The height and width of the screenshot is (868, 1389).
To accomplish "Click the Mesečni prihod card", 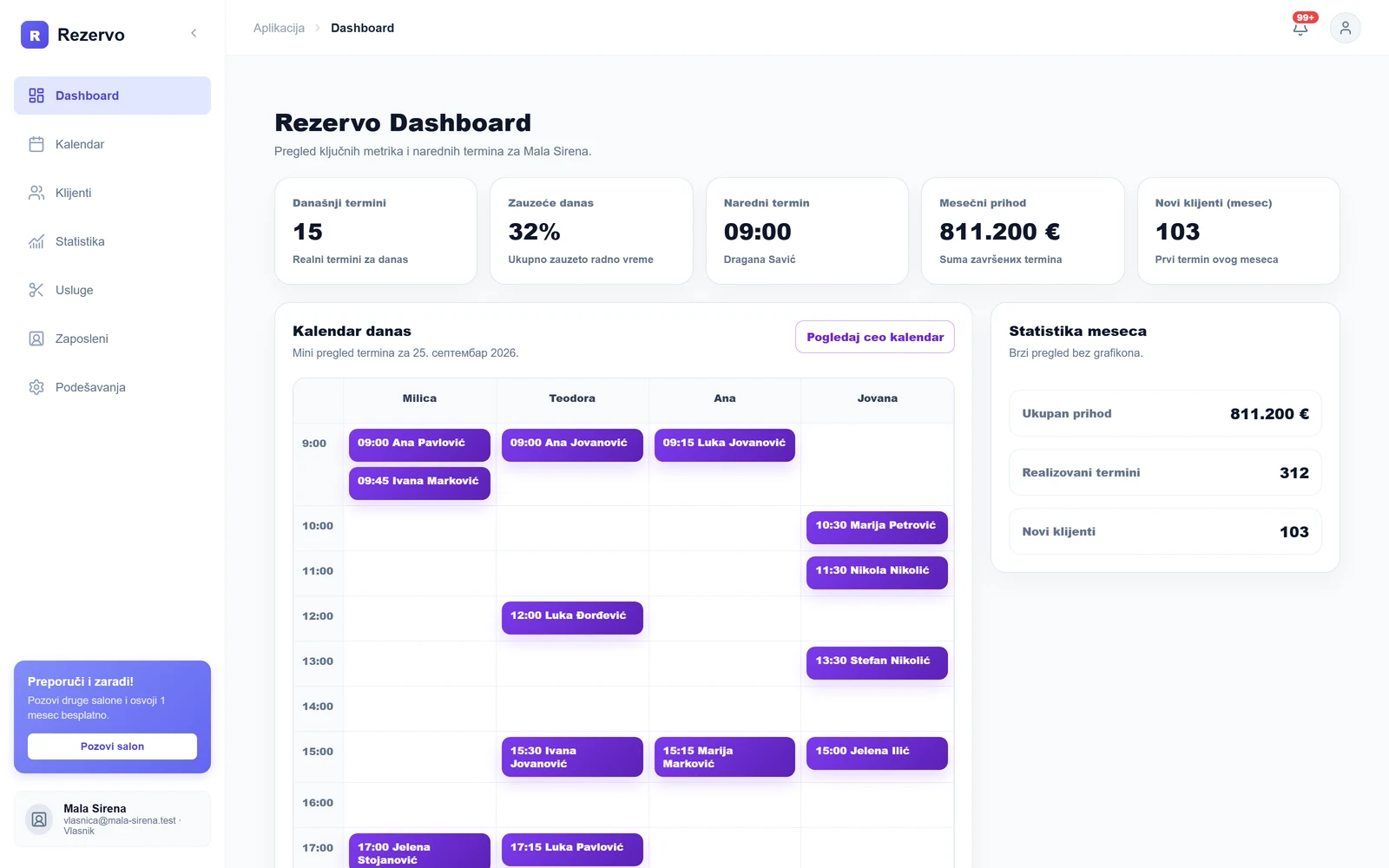I will [1023, 231].
